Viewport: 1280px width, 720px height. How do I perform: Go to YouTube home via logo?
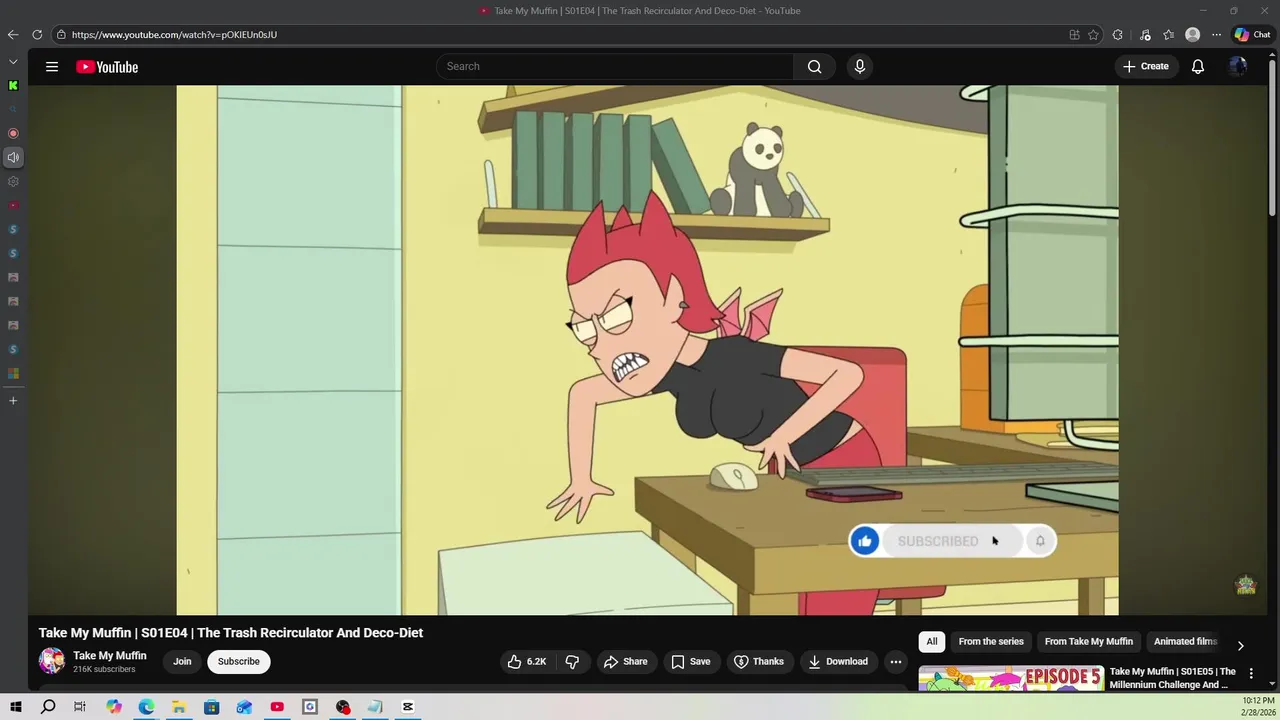click(x=107, y=67)
